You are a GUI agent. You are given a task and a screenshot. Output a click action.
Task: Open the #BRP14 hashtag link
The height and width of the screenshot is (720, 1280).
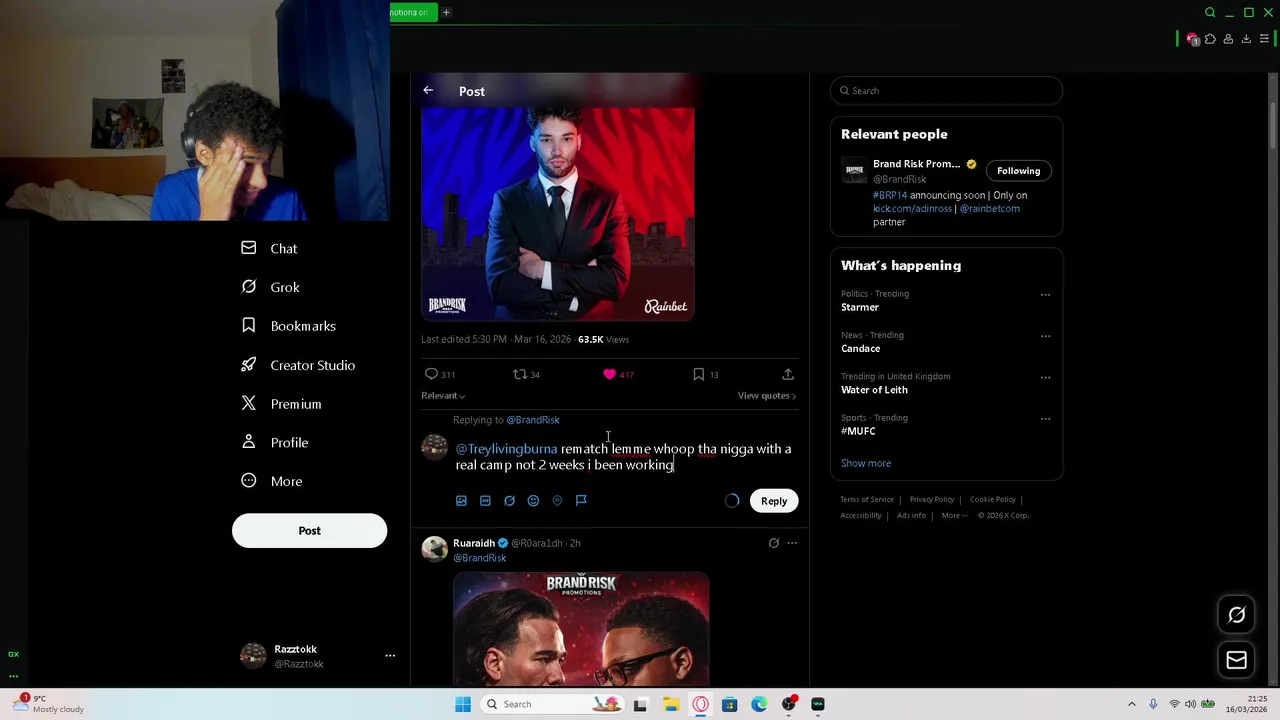point(890,195)
